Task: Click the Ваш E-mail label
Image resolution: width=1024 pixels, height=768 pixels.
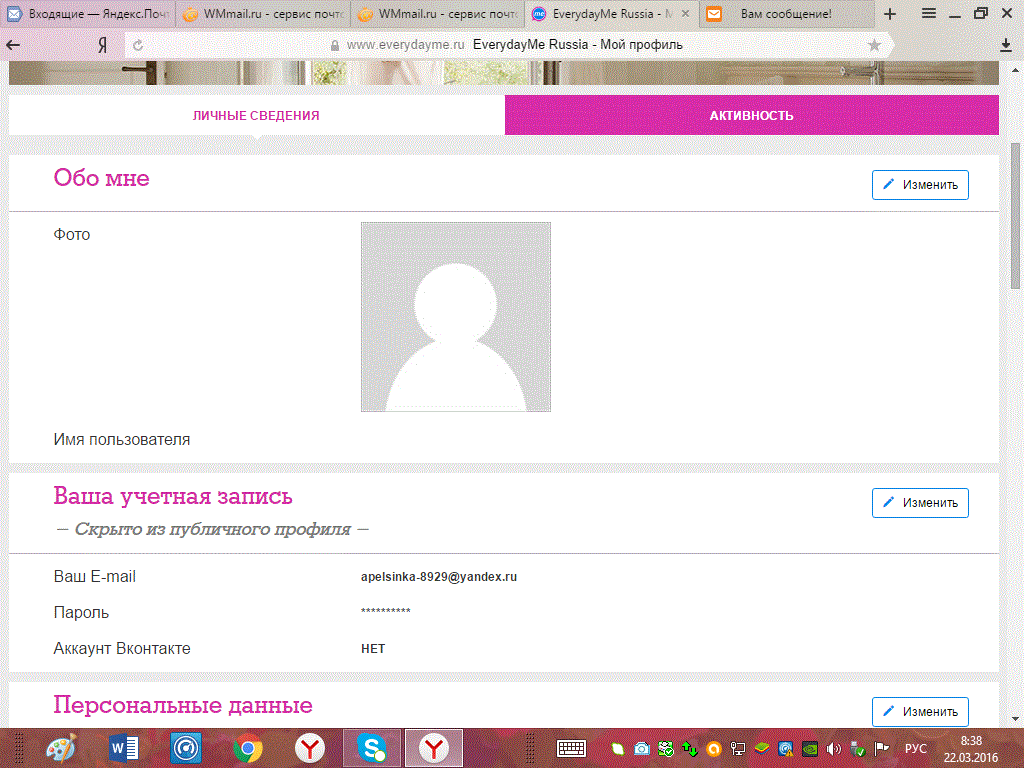Action: click(95, 577)
